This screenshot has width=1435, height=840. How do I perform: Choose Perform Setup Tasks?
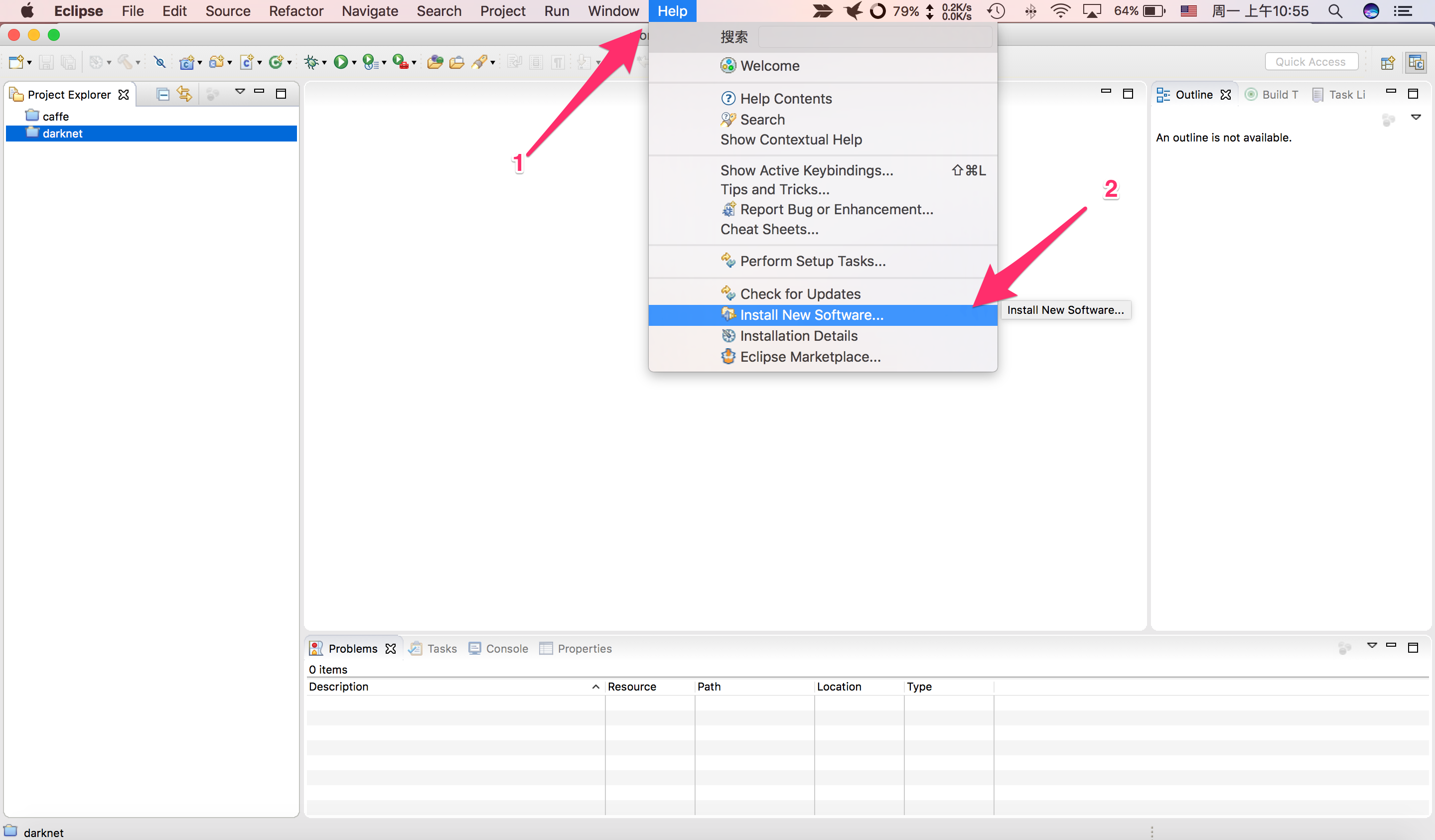click(x=823, y=262)
